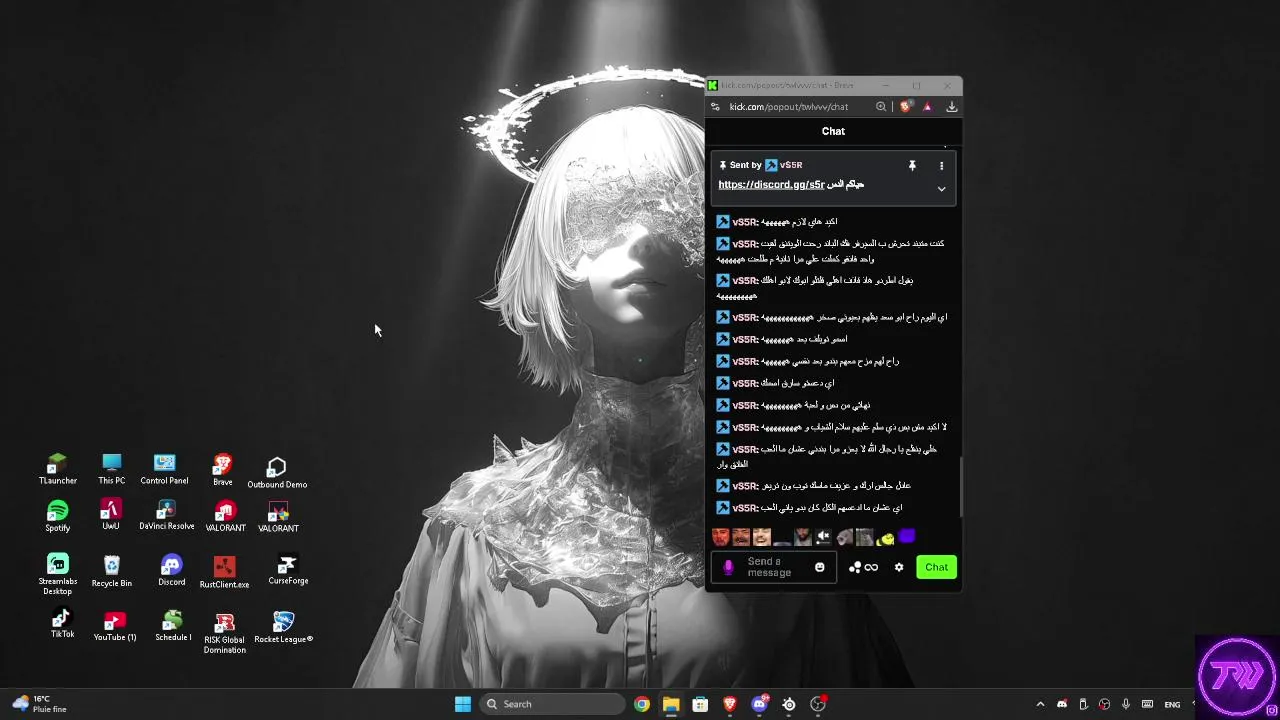This screenshot has height=720, width=1280.
Task: Open Steam from the taskbar
Action: click(x=789, y=704)
